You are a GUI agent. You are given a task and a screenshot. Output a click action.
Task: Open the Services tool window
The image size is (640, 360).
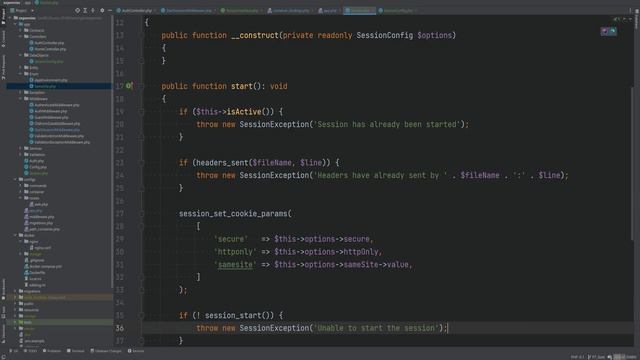point(136,351)
